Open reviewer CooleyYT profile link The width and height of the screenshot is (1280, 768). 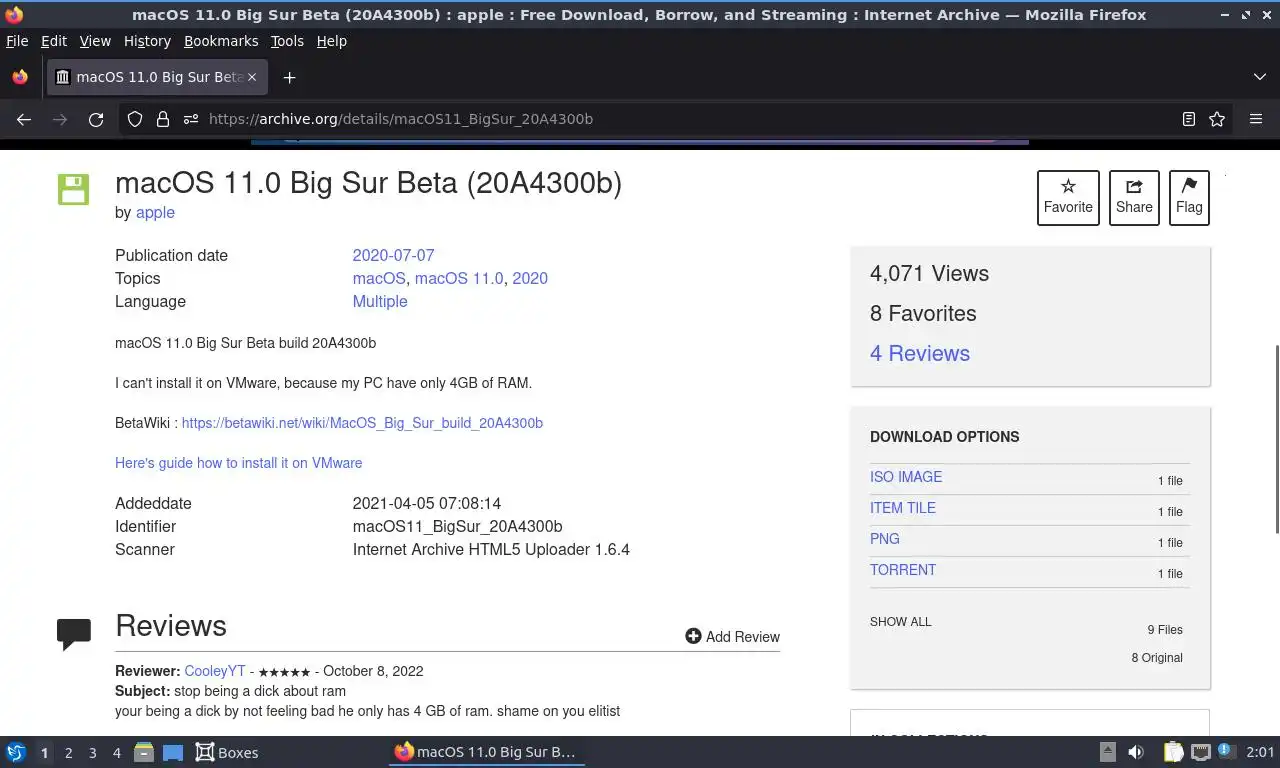(x=215, y=671)
